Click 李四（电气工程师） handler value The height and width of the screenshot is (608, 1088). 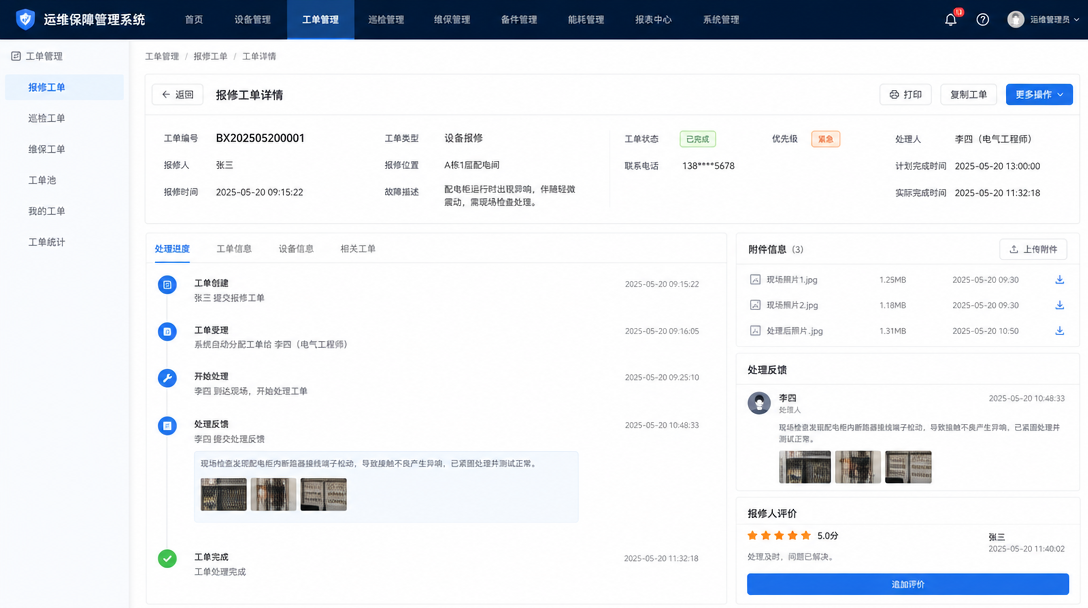[993, 139]
